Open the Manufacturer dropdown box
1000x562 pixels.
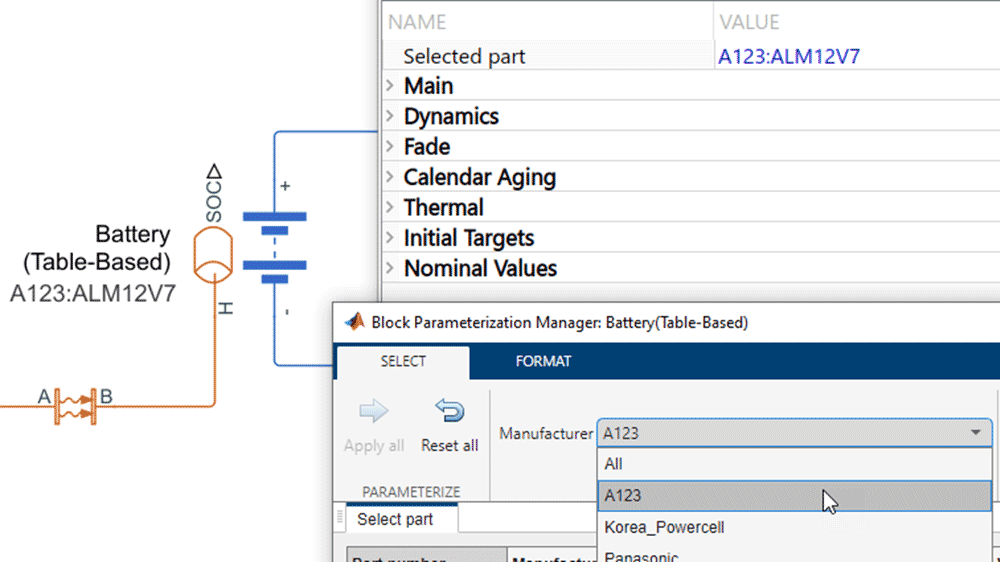[x=794, y=433]
